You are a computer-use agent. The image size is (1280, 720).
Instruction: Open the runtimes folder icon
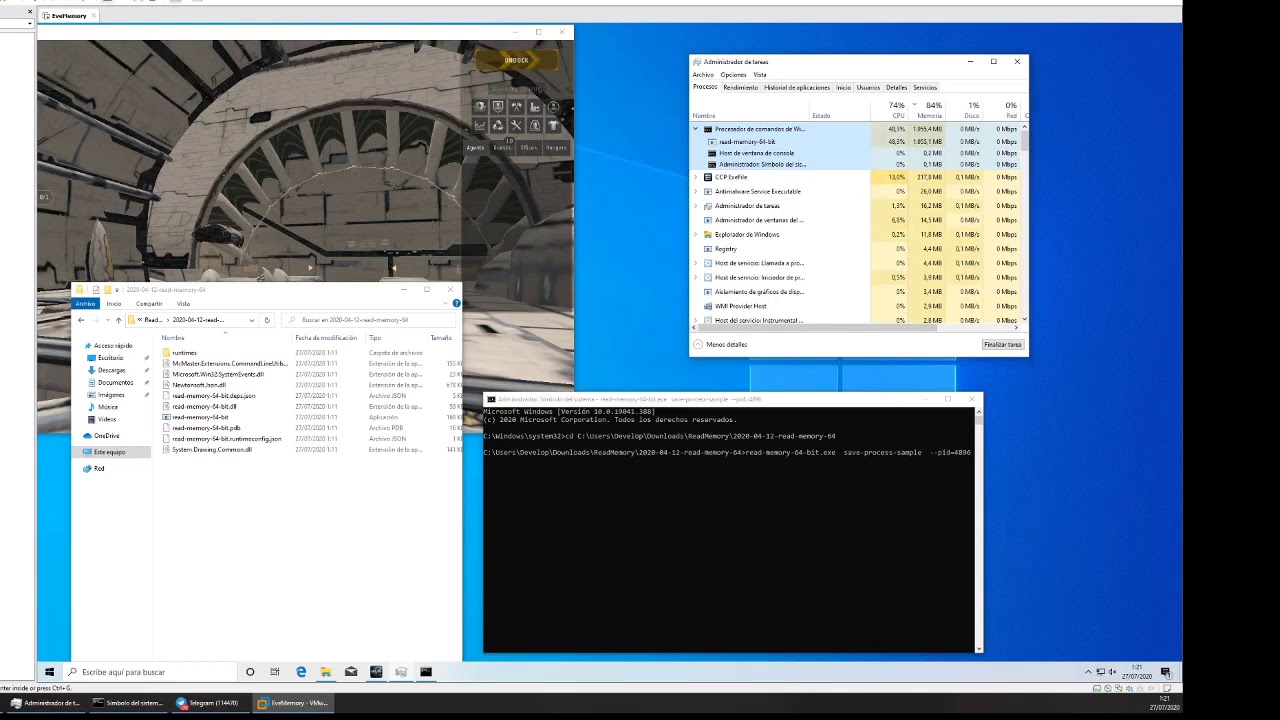click(166, 353)
